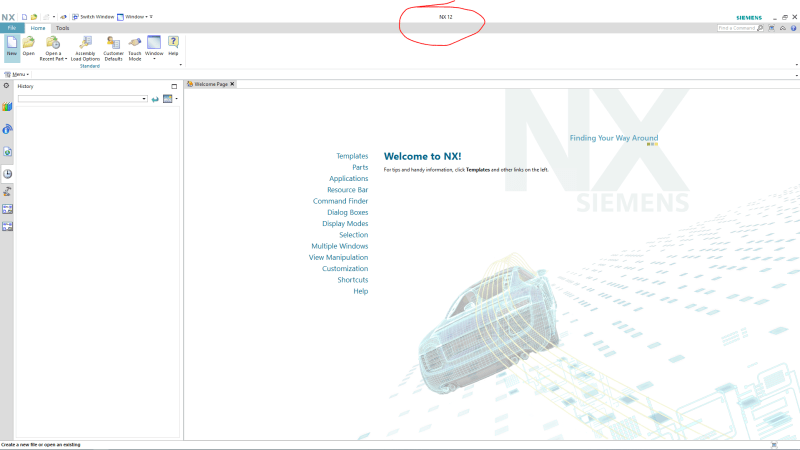The image size is (800, 450).
Task: Open the File tab
Action: coord(12,28)
